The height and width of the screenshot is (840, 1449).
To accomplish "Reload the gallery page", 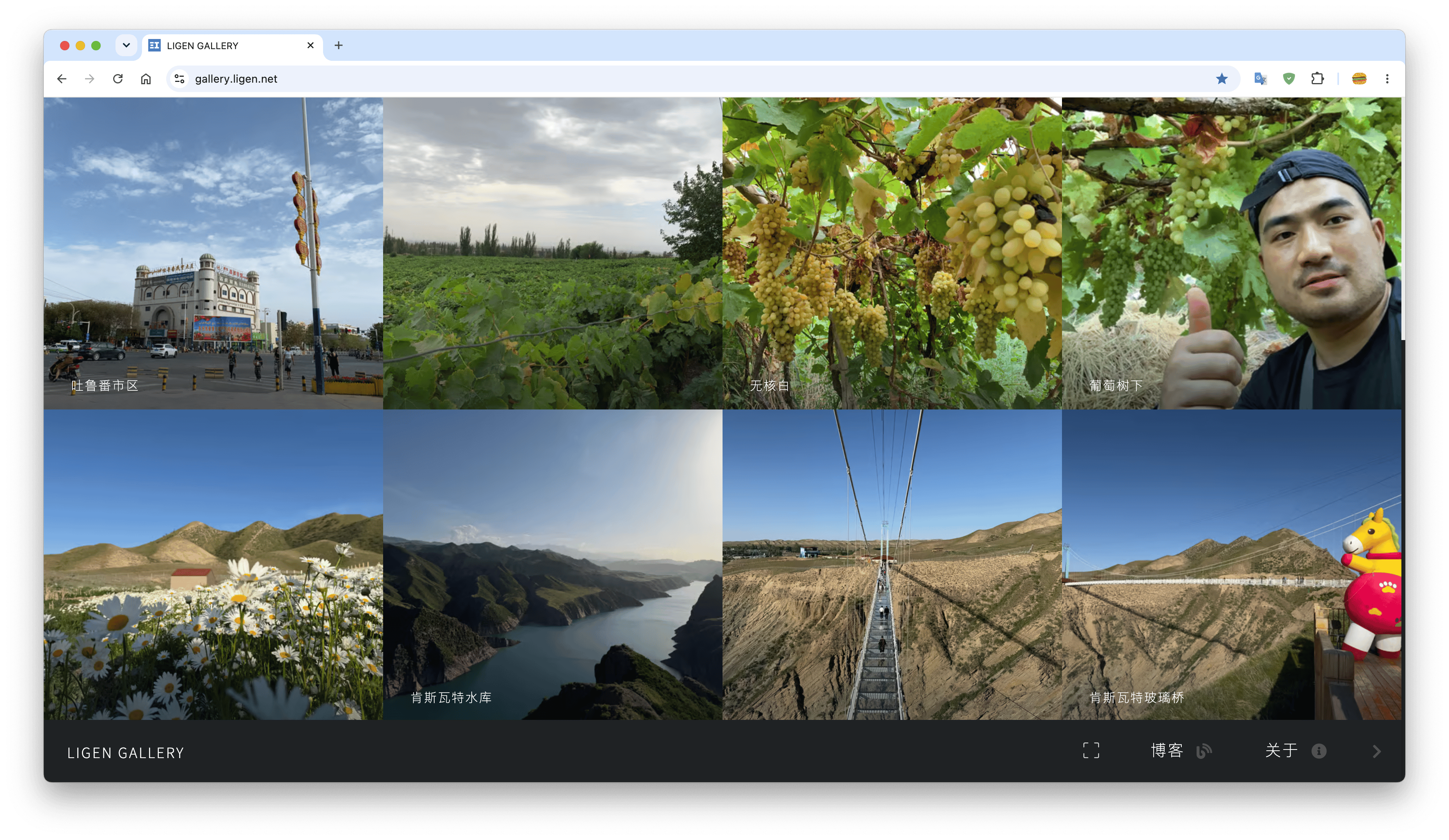I will [118, 79].
